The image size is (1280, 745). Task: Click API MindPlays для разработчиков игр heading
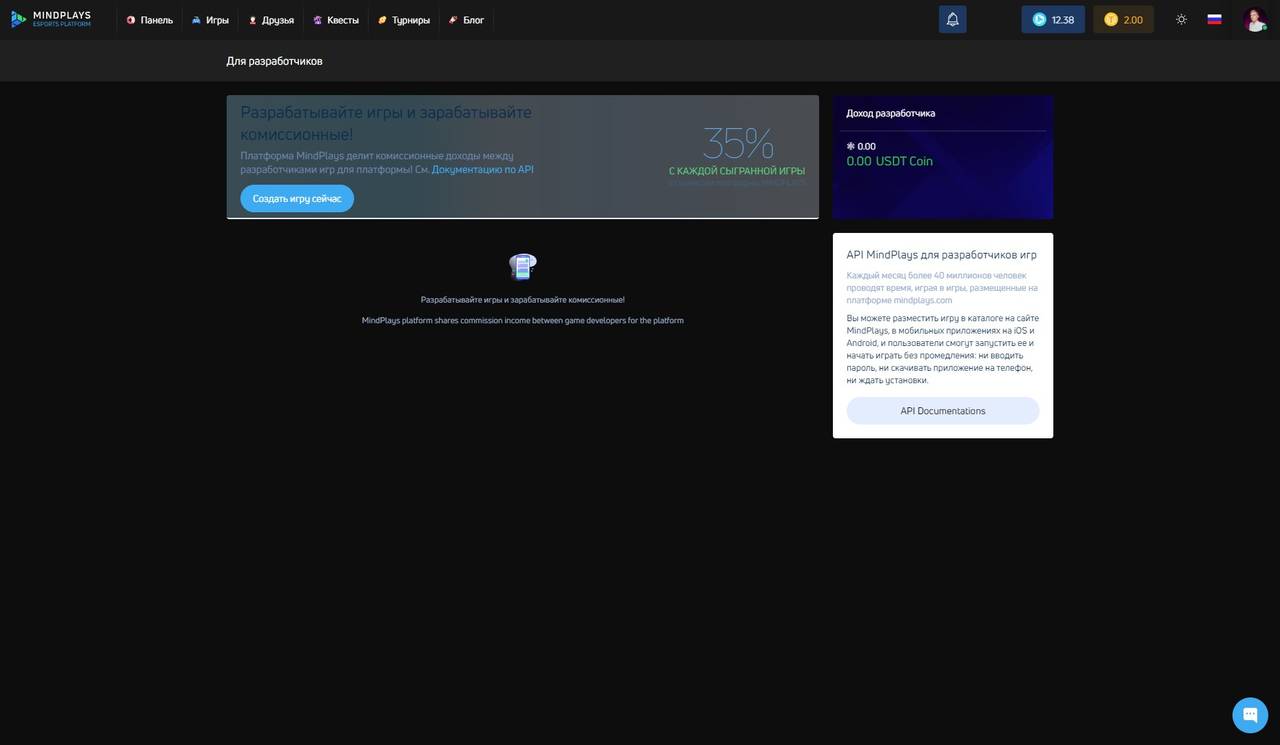click(941, 255)
